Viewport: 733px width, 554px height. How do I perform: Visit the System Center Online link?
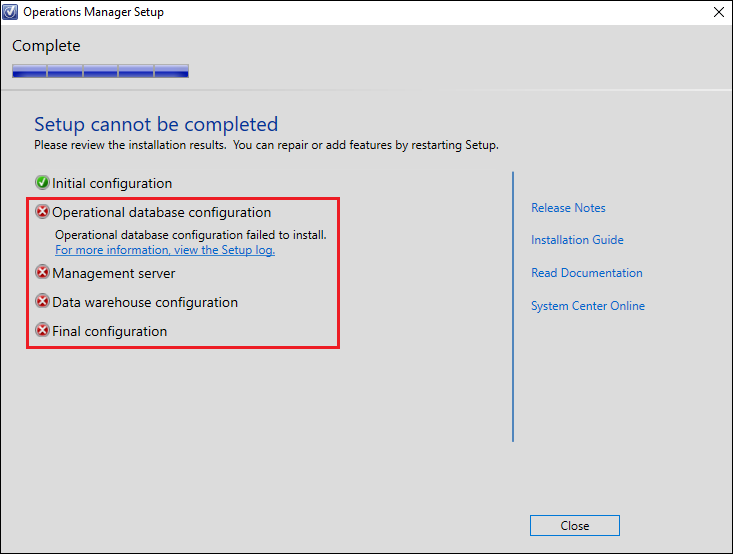click(x=588, y=306)
